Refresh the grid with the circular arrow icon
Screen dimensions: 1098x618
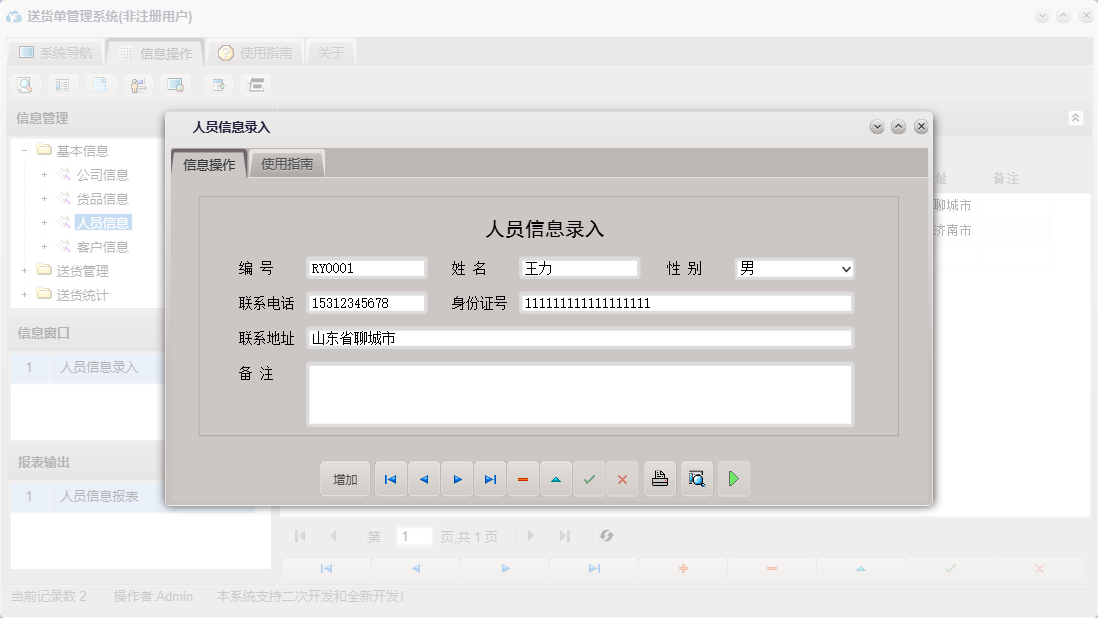(607, 536)
